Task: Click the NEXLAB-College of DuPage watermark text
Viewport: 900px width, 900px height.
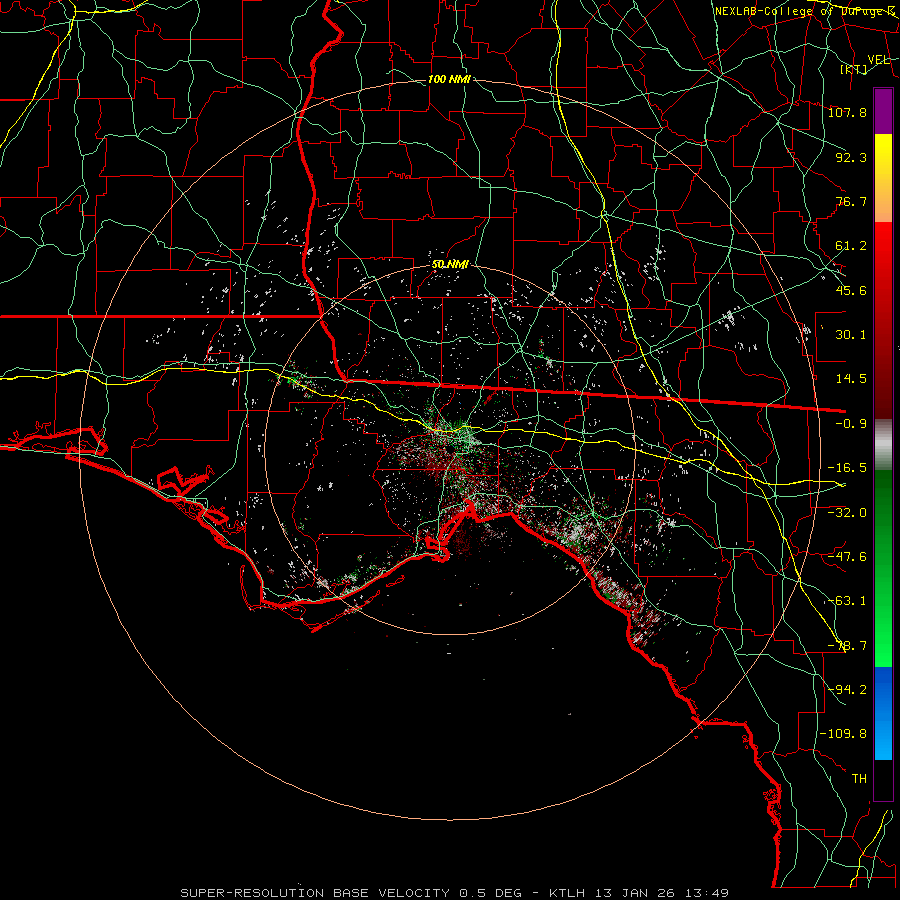Action: (804, 11)
